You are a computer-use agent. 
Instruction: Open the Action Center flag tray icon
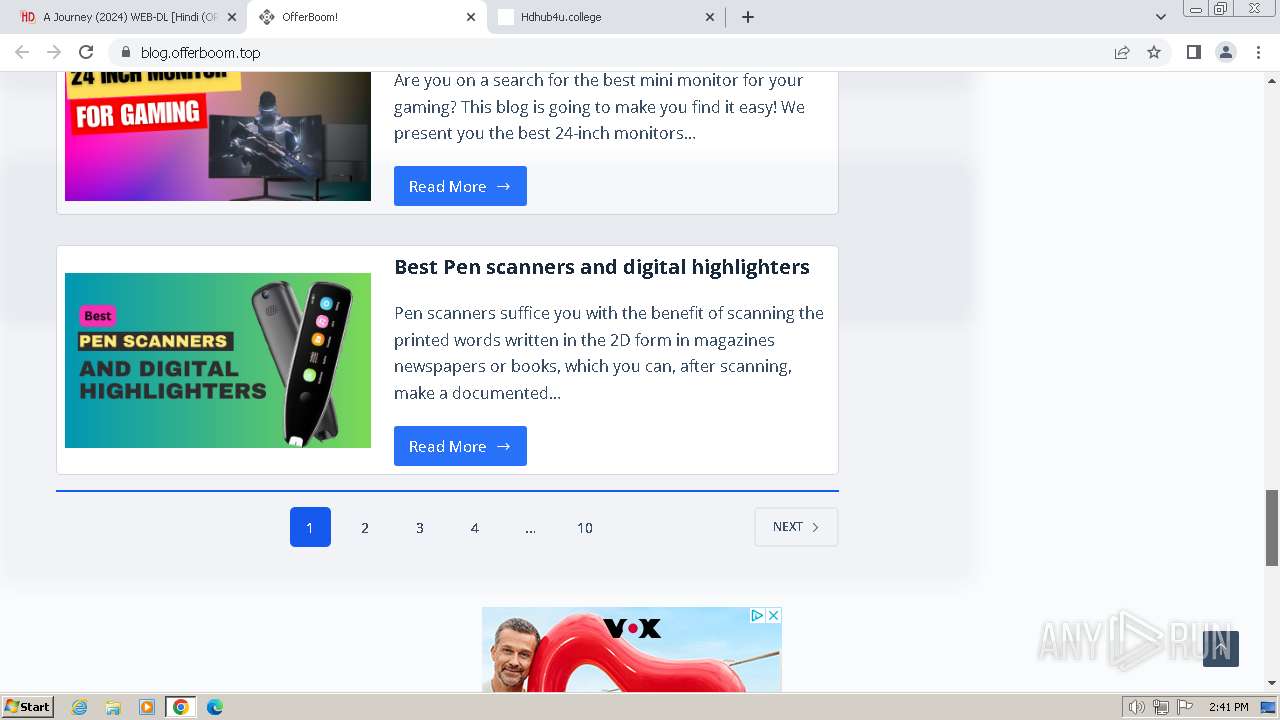pyautogui.click(x=1185, y=707)
